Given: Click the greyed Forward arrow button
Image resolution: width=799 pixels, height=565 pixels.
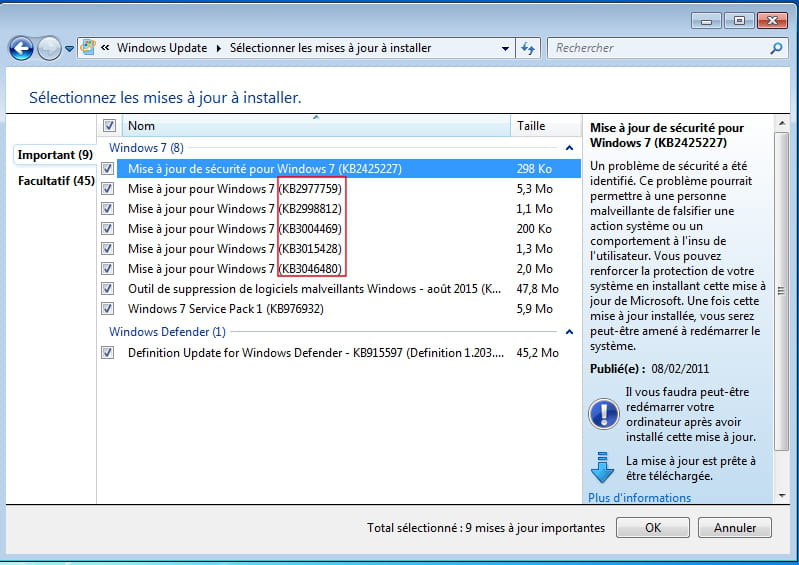Looking at the screenshot, I should point(49,49).
